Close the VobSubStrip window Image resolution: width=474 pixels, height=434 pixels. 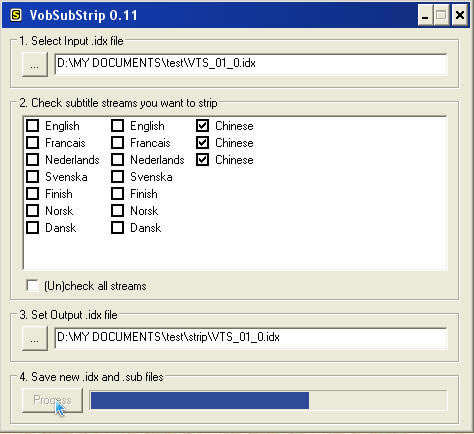tap(460, 15)
